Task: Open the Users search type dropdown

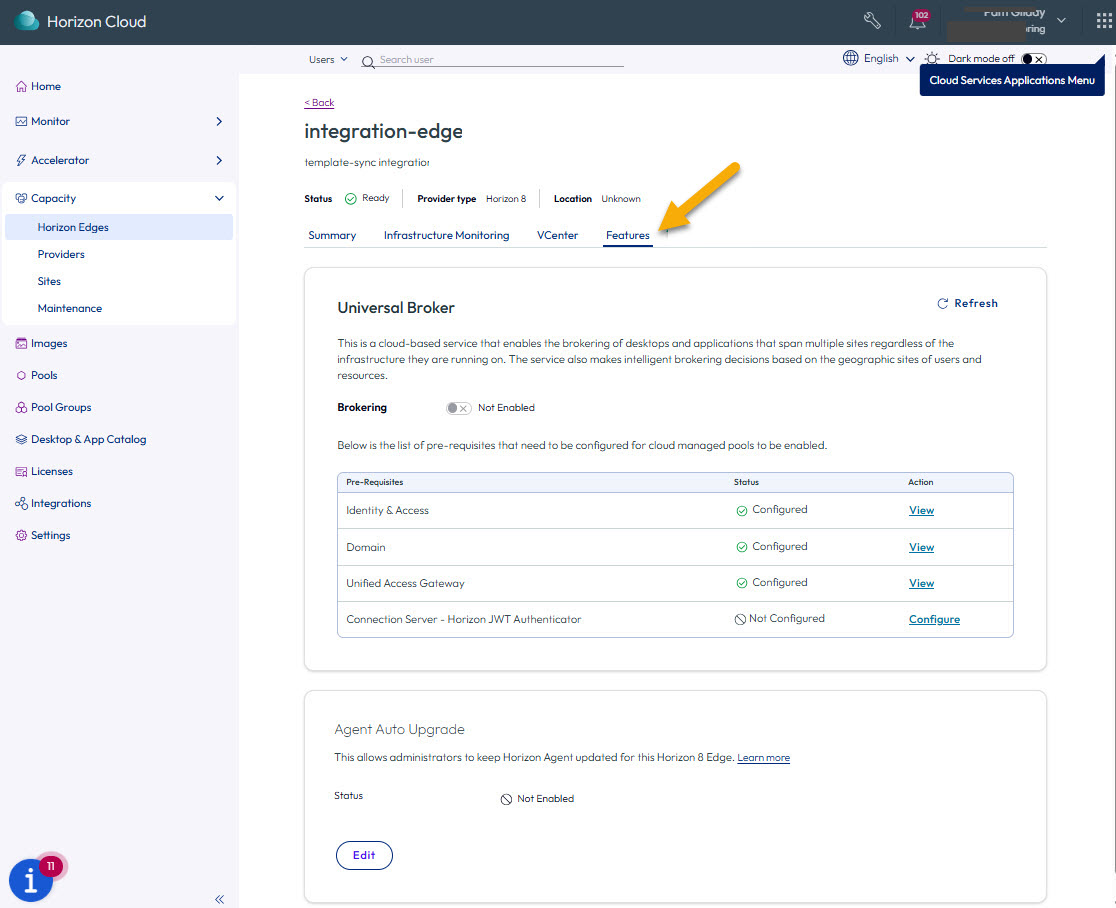Action: tap(328, 60)
